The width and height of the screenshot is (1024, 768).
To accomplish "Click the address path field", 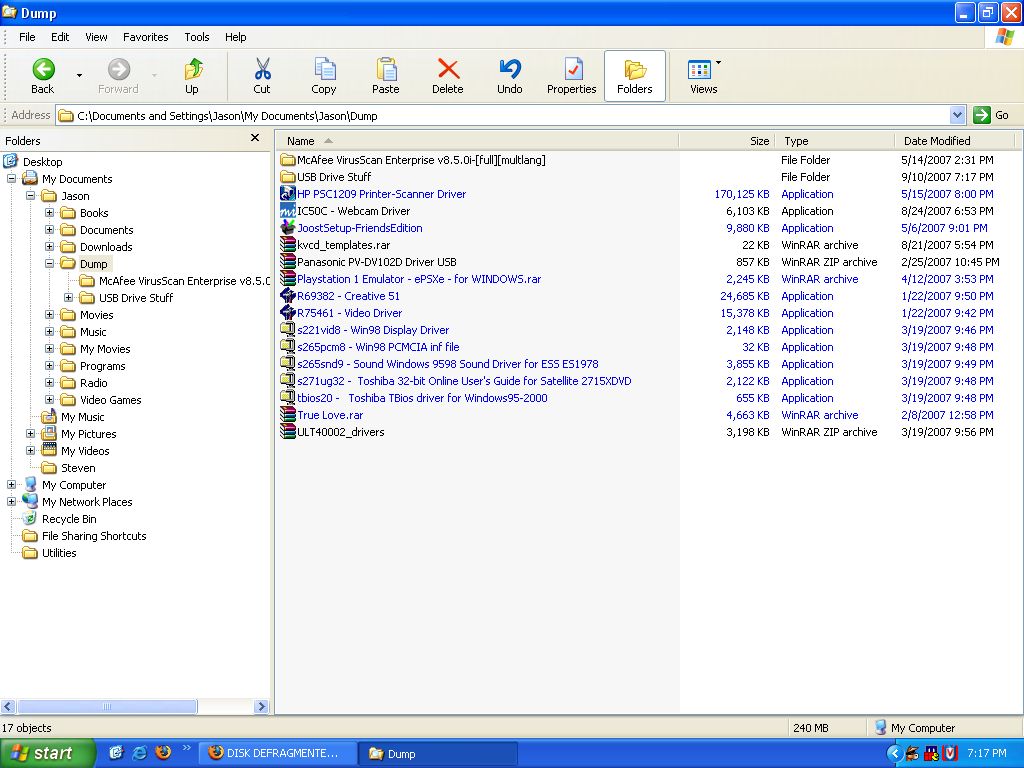I will 503,116.
